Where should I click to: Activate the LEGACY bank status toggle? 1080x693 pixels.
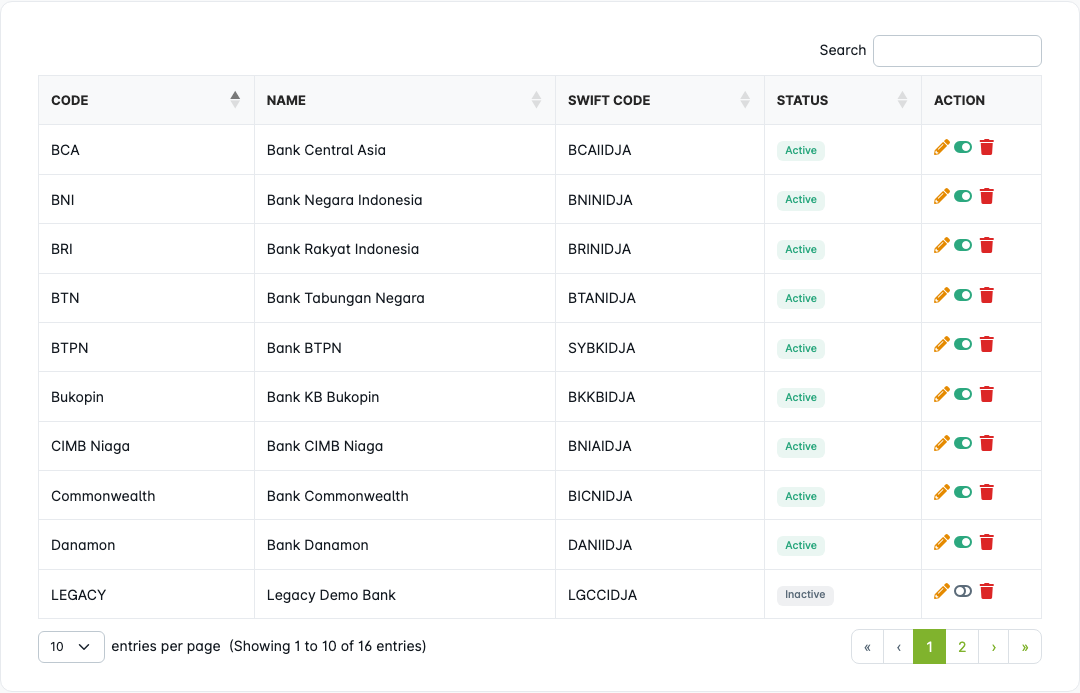tap(963, 592)
